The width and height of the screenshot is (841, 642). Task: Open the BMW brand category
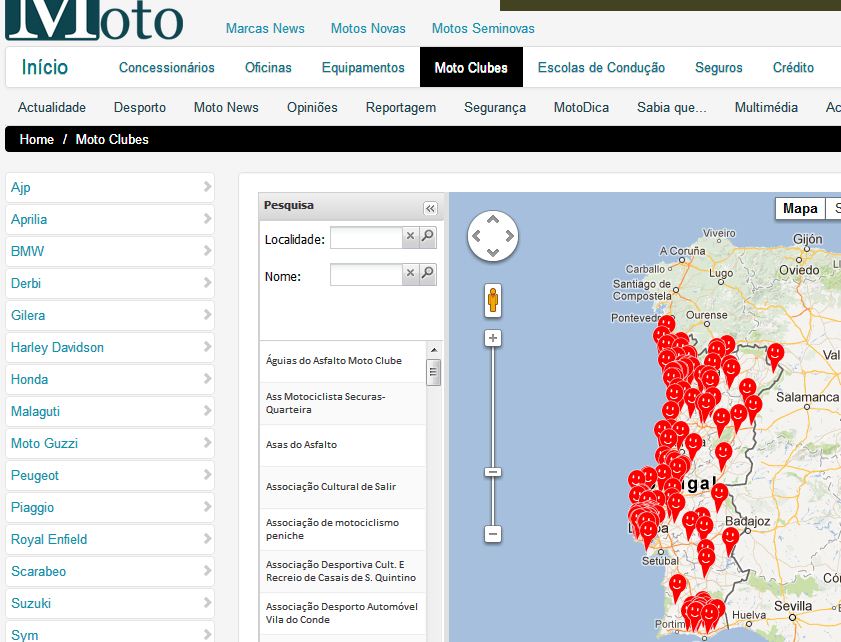coord(110,252)
